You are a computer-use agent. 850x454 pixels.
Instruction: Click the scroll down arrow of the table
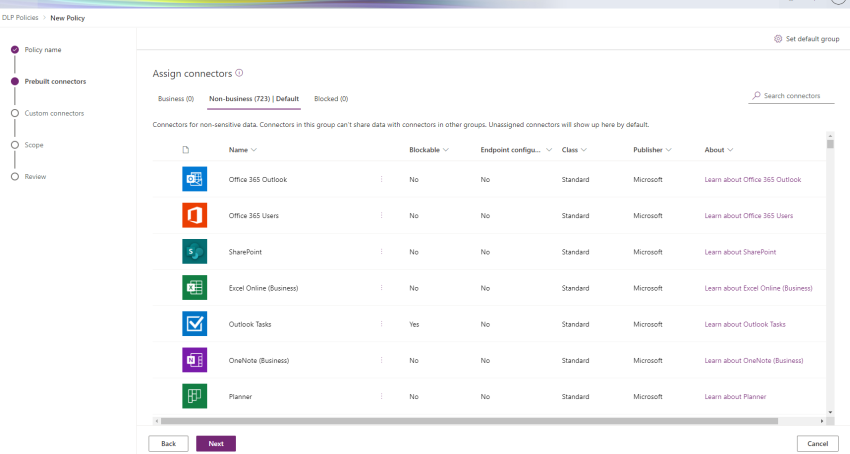pyautogui.click(x=830, y=412)
